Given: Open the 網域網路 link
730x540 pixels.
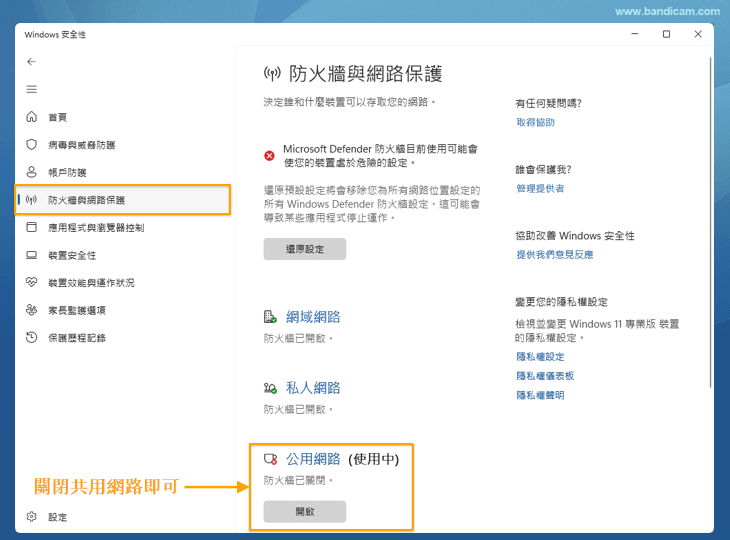Looking at the screenshot, I should (313, 317).
